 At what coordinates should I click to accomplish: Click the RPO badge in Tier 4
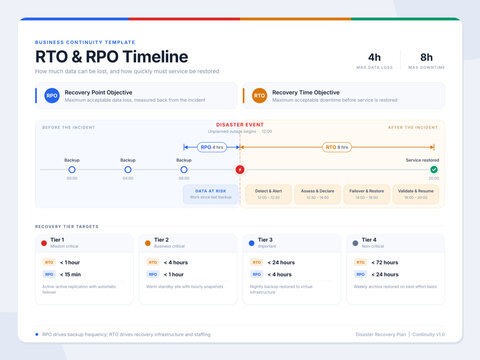[x=361, y=274]
